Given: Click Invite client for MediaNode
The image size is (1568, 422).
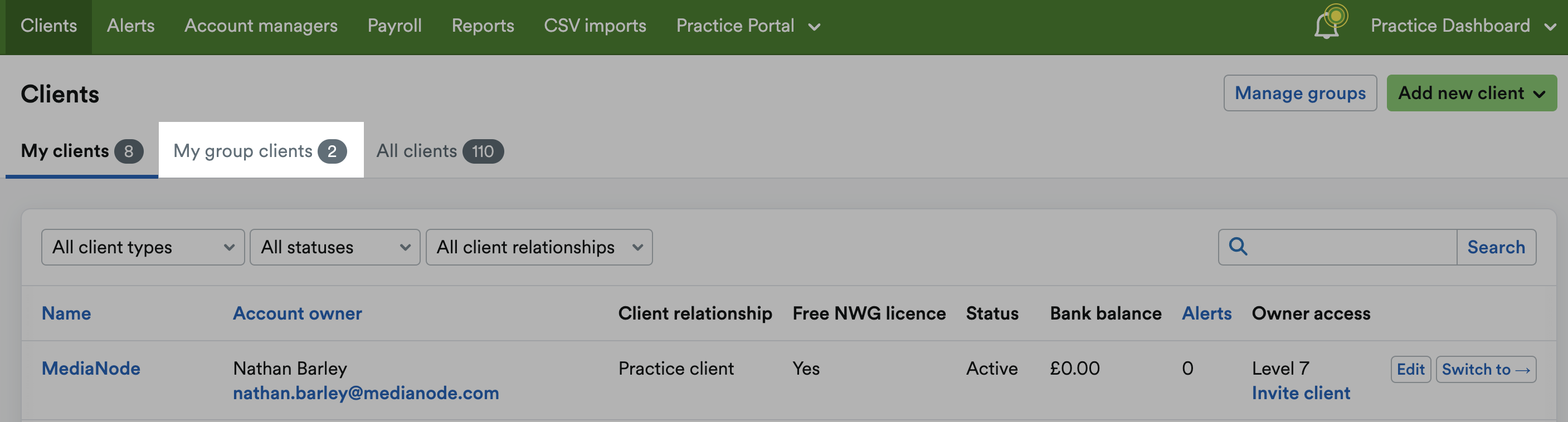Looking at the screenshot, I should pyautogui.click(x=1301, y=394).
